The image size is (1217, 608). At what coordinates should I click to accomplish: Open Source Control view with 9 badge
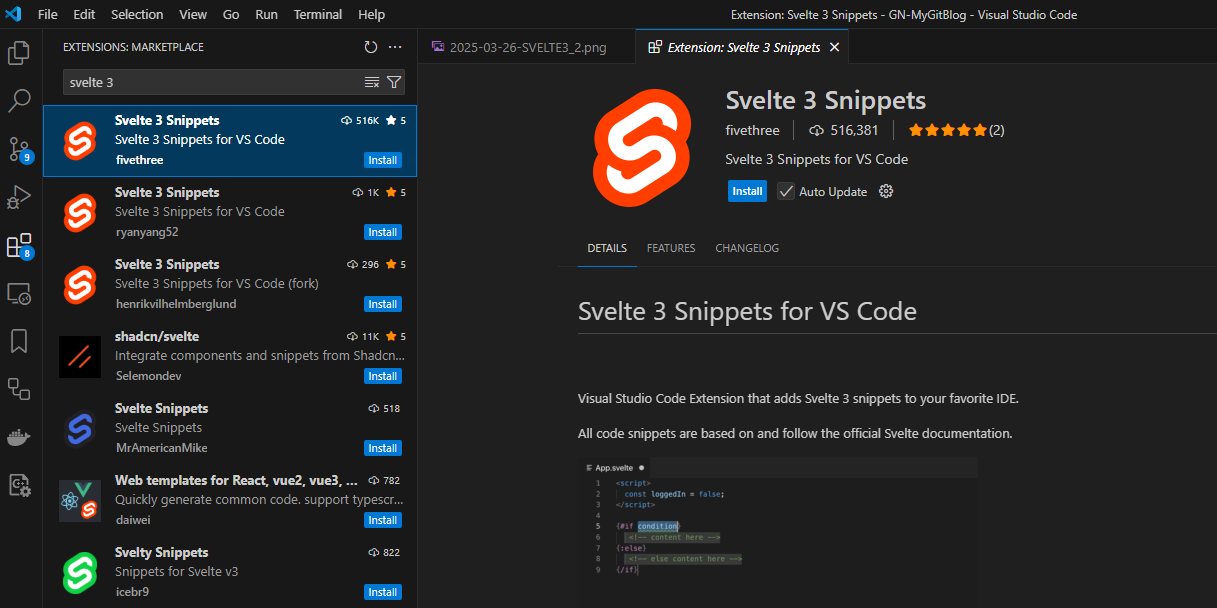tap(20, 150)
